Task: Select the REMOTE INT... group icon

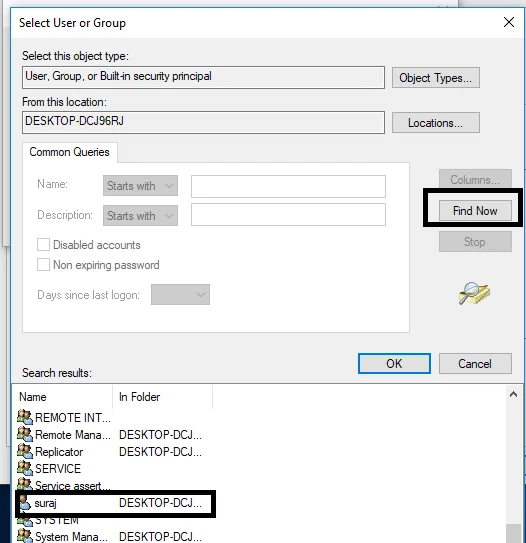Action: 25,417
